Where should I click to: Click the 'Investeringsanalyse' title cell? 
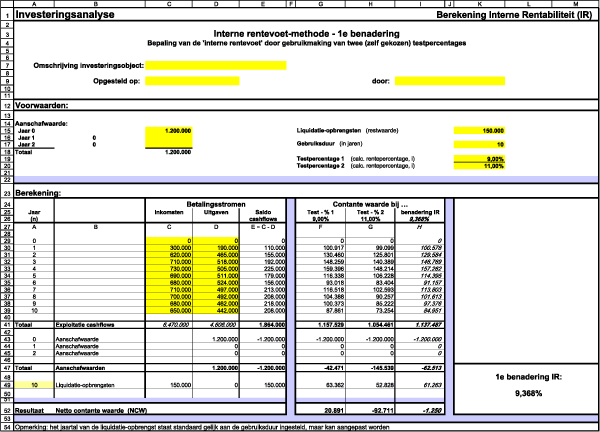tap(65, 15)
